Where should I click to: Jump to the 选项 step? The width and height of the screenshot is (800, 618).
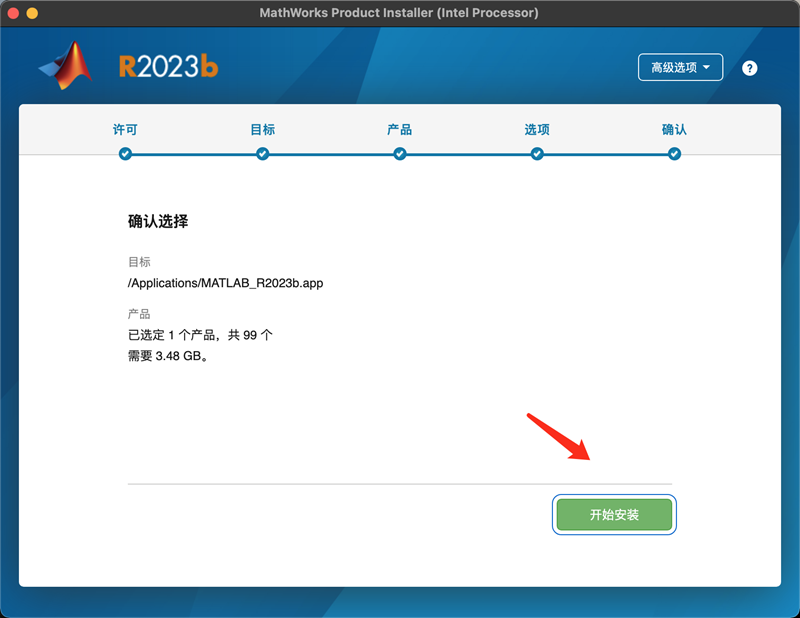(537, 130)
